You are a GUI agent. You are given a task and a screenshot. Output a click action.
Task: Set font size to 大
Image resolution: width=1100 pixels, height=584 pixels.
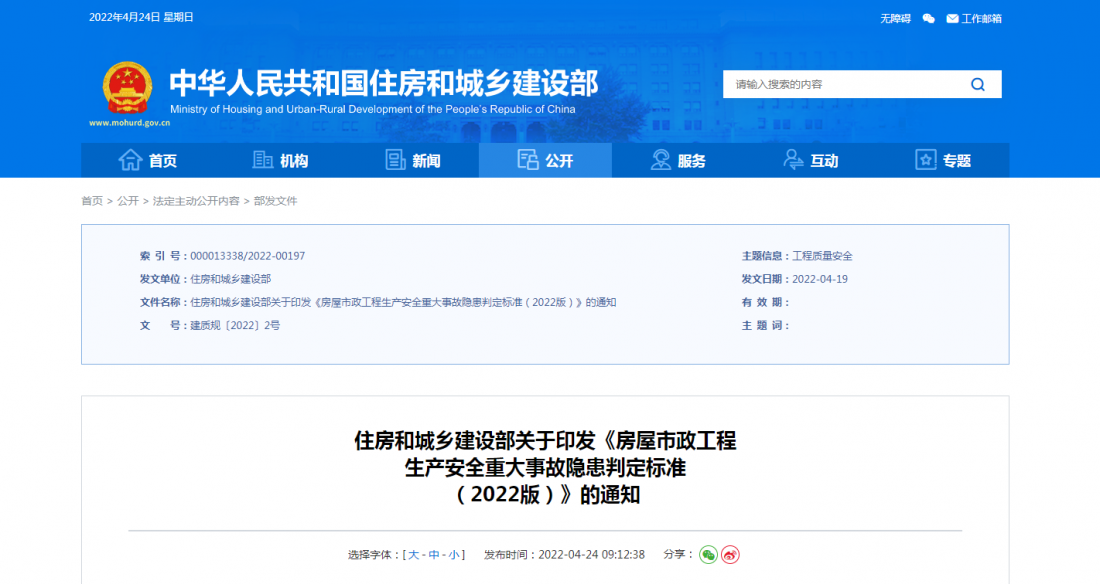click(x=413, y=555)
